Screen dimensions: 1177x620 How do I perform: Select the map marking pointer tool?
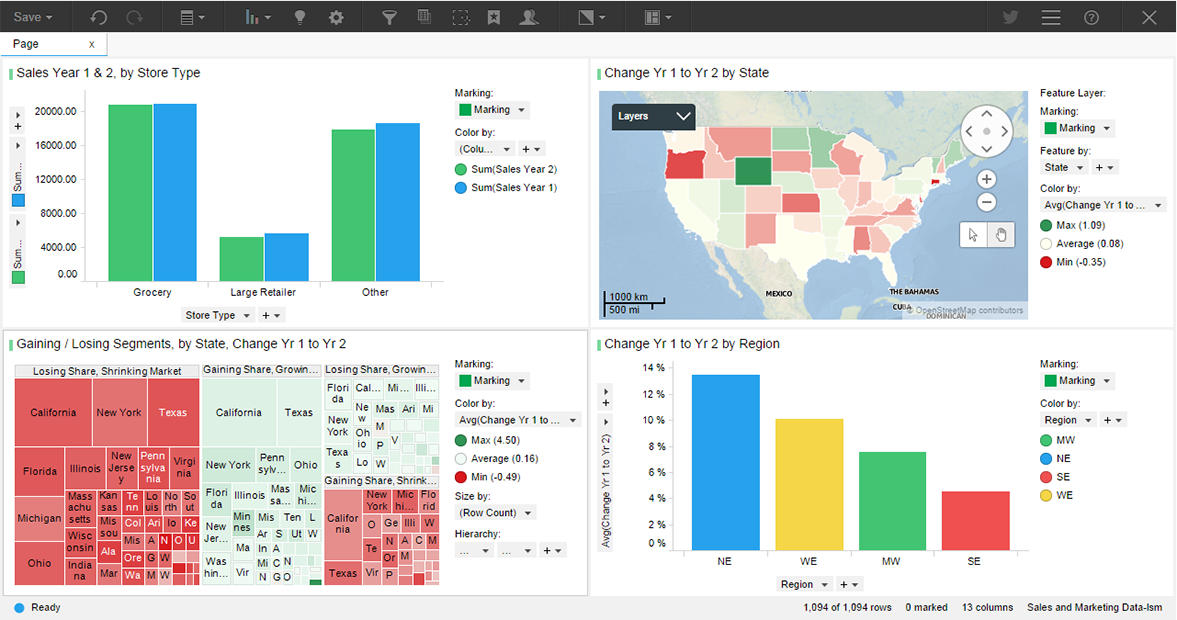click(x=974, y=235)
